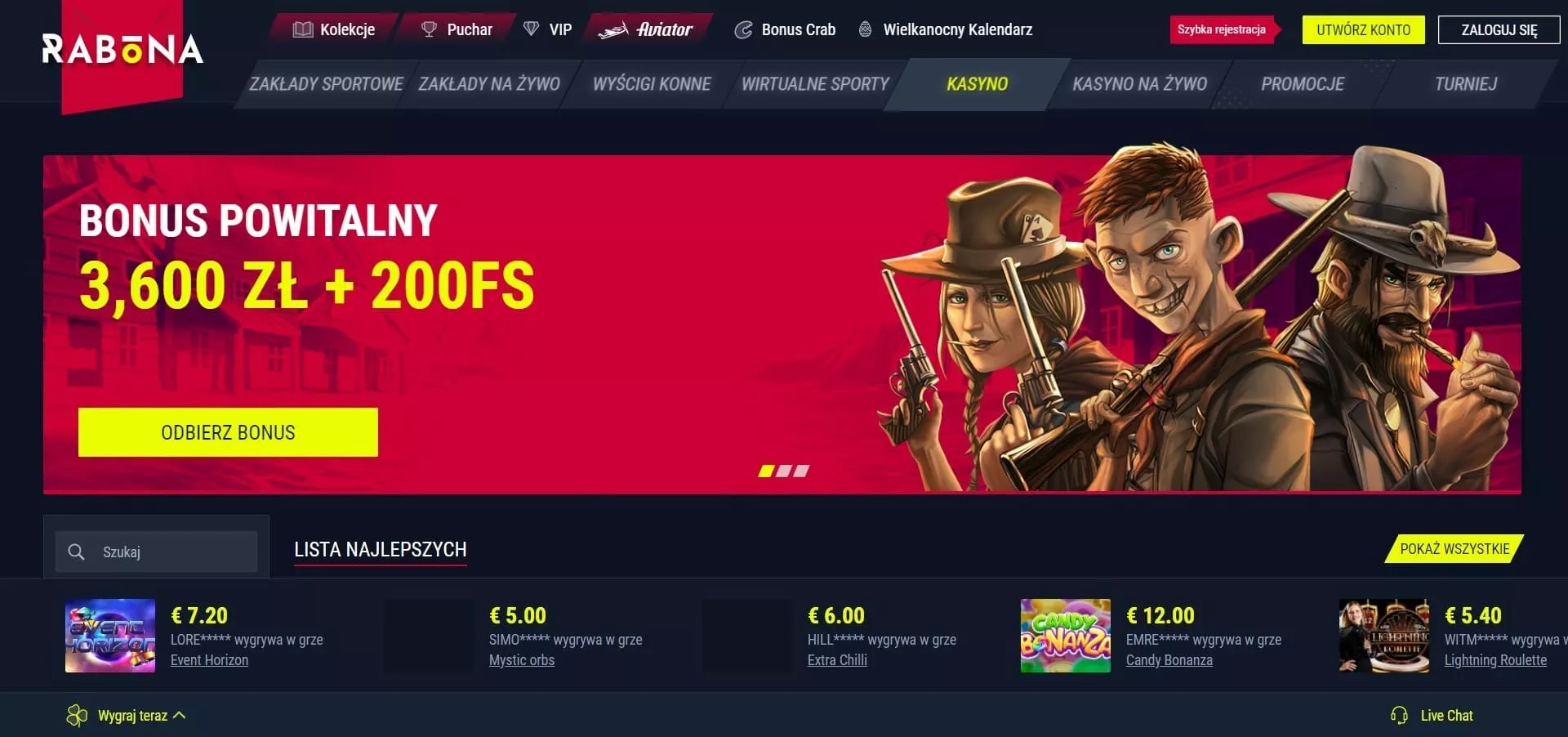The height and width of the screenshot is (737, 1568).
Task: Click the Zaloguj się button
Action: [x=1499, y=30]
